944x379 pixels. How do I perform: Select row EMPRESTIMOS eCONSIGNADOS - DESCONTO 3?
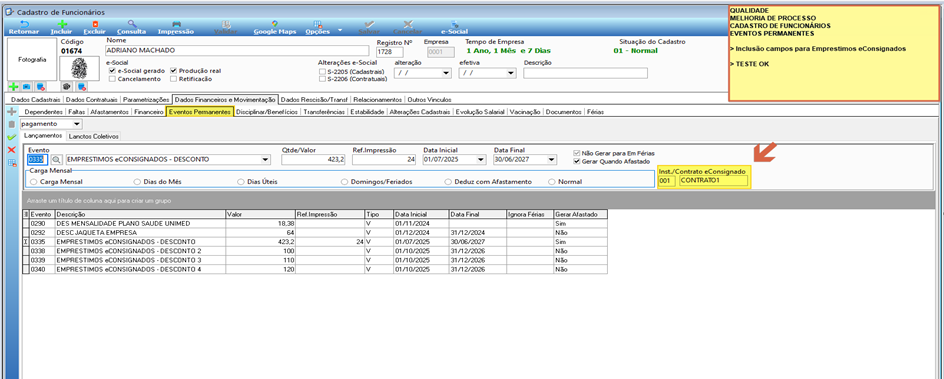pos(315,260)
